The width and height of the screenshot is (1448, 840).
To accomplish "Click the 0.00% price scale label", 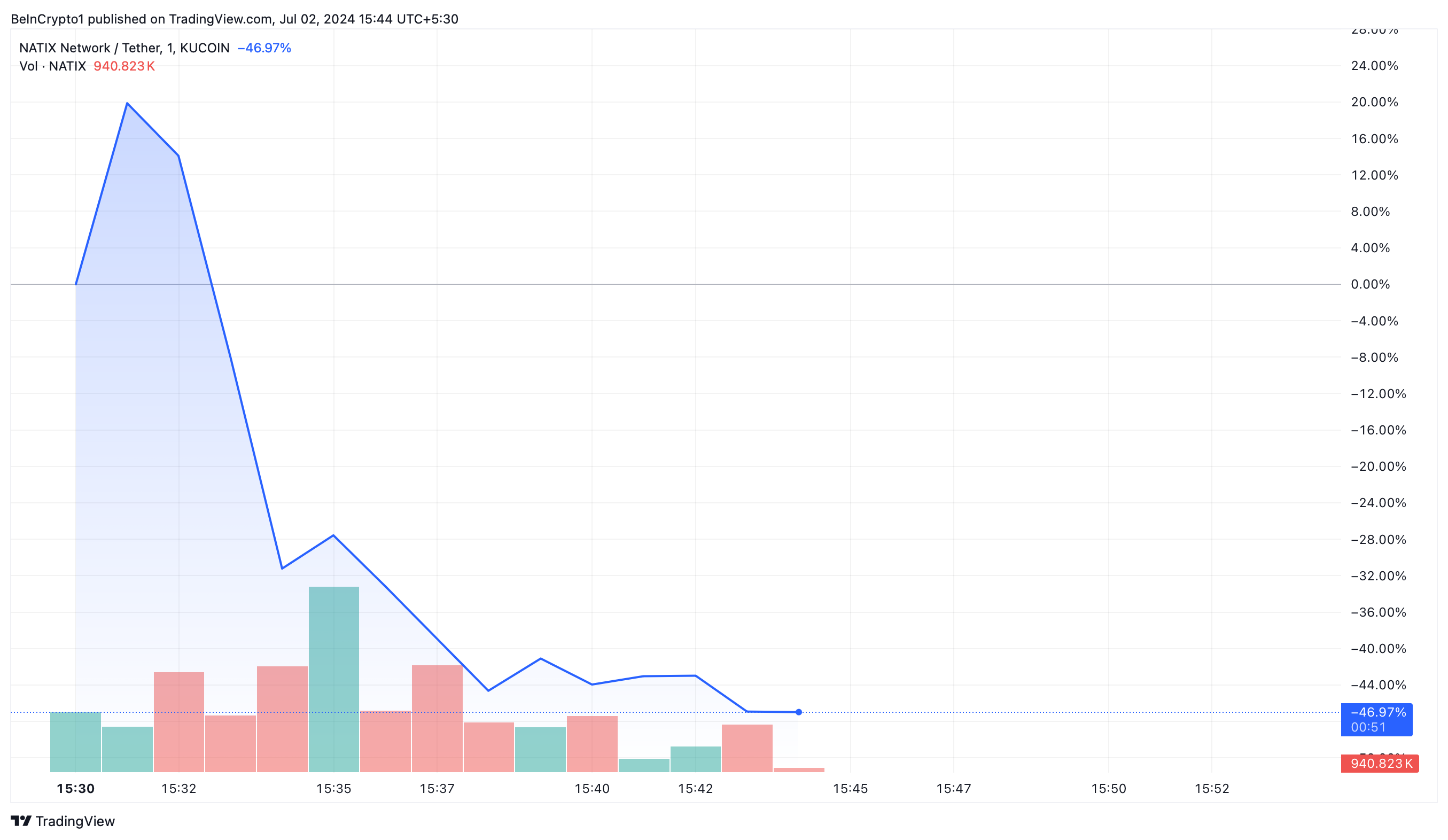I will 1371,284.
